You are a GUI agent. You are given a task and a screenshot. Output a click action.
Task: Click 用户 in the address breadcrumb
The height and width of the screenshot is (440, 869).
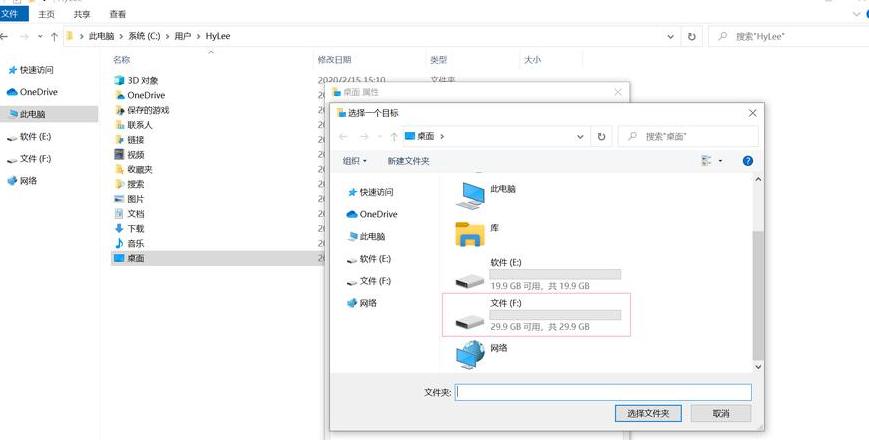[182, 36]
